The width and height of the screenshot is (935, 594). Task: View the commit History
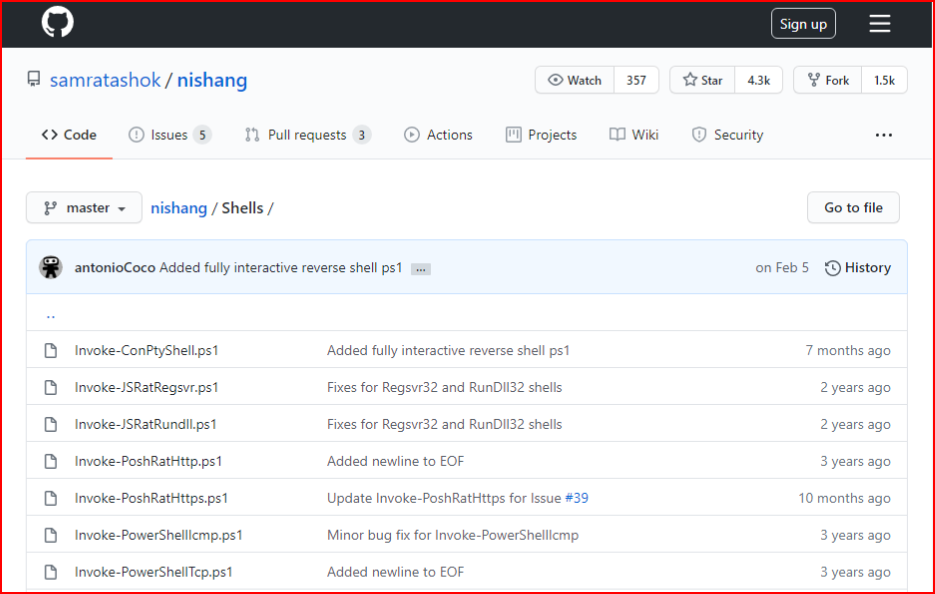pyautogui.click(x=857, y=268)
